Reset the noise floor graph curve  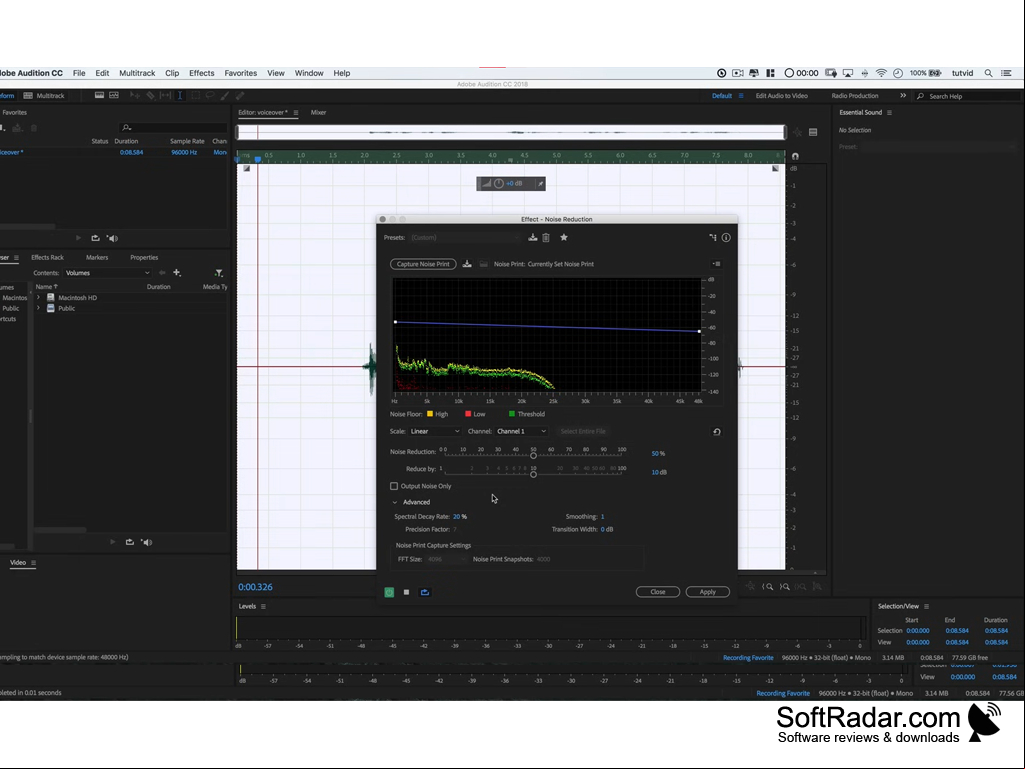coord(716,432)
